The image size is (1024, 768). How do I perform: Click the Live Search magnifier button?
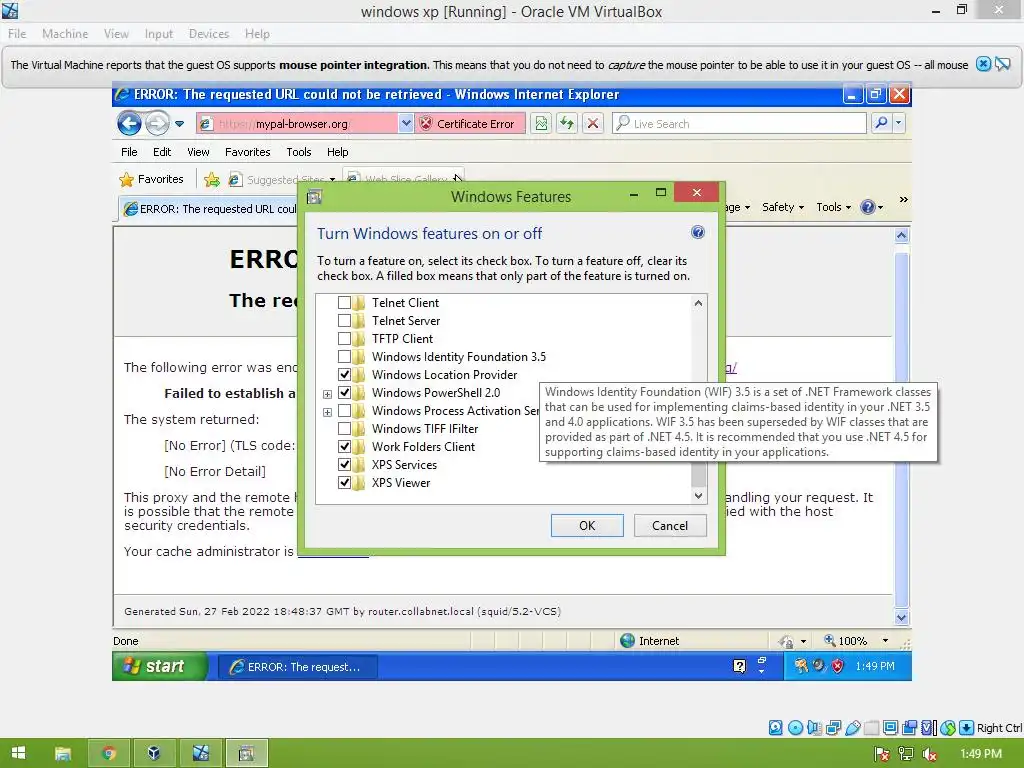[881, 123]
